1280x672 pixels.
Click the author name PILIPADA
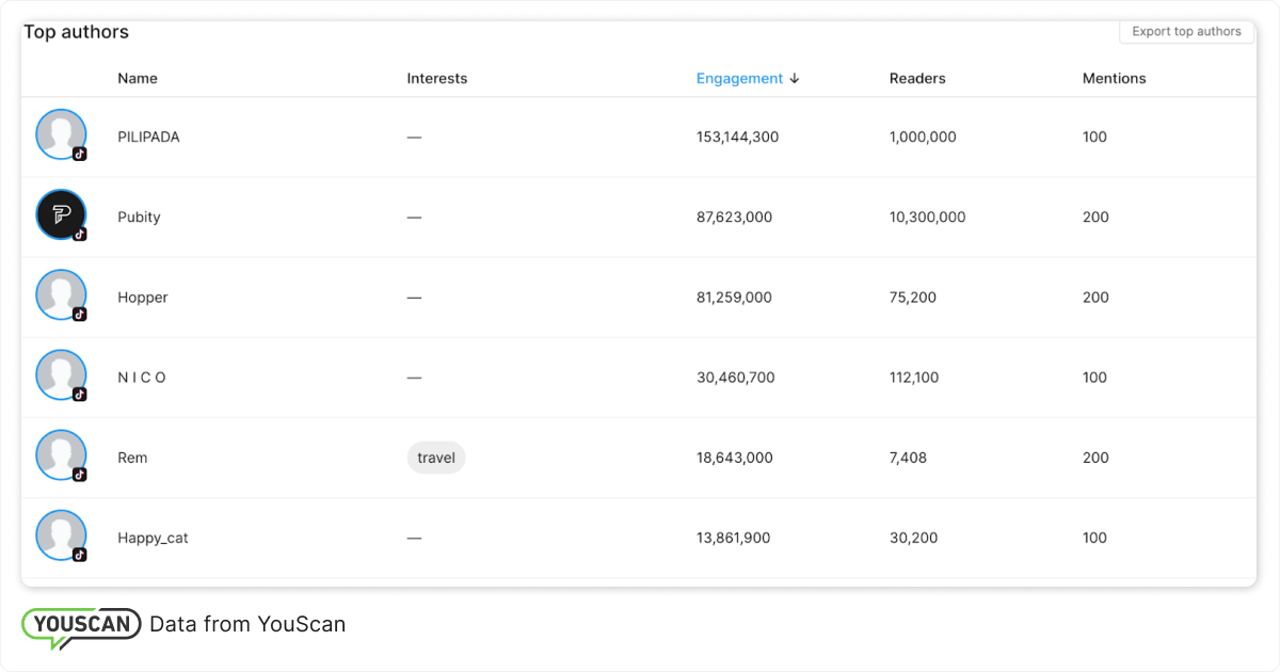(x=148, y=137)
